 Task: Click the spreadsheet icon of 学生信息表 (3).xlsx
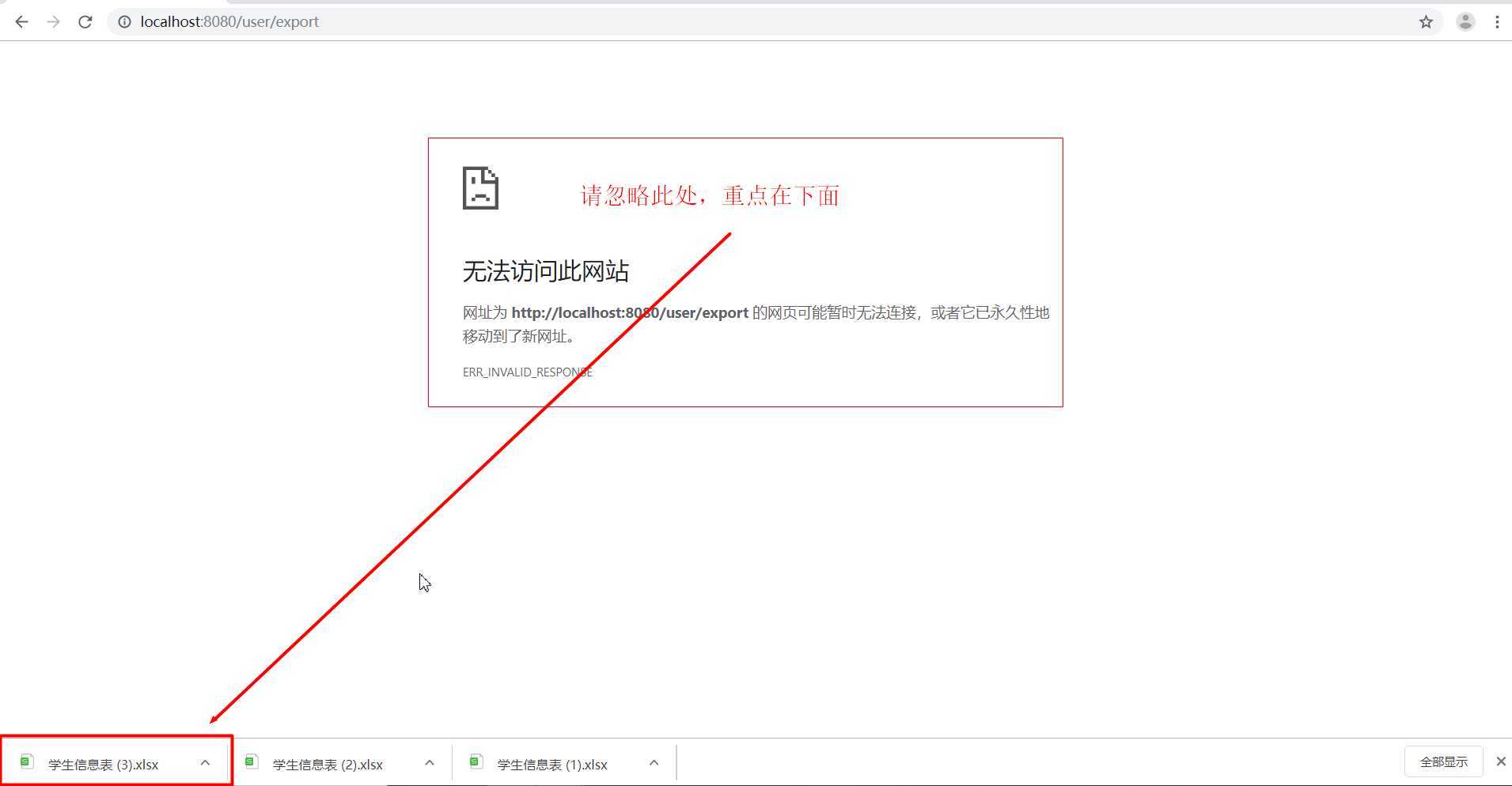pos(27,761)
